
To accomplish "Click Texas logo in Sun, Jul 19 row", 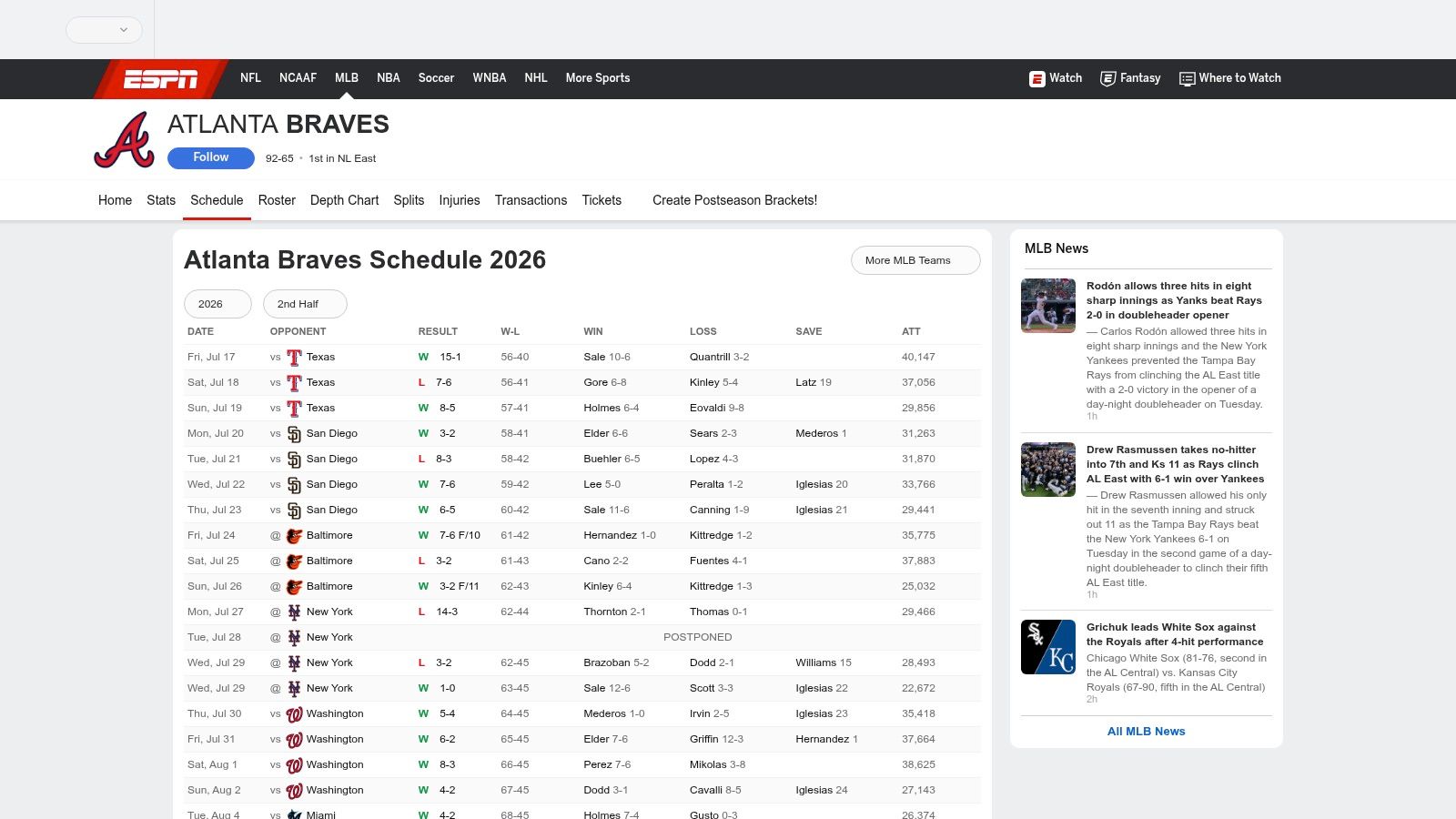I will (294, 409).
